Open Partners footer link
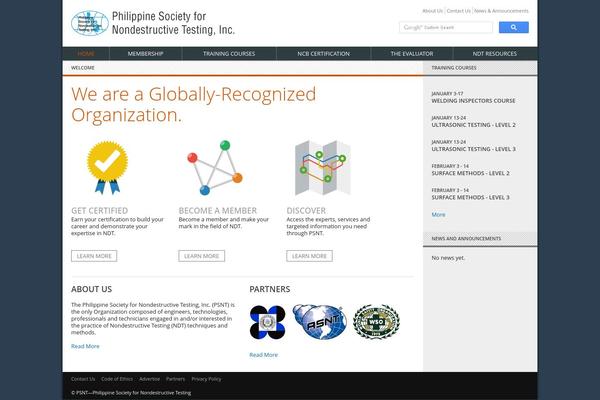 [175, 379]
